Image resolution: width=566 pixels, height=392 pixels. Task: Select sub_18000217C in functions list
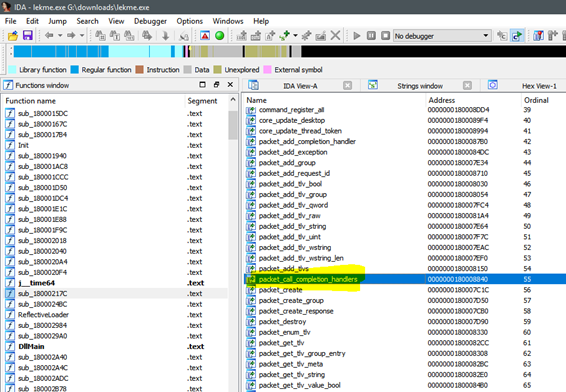[116, 293]
